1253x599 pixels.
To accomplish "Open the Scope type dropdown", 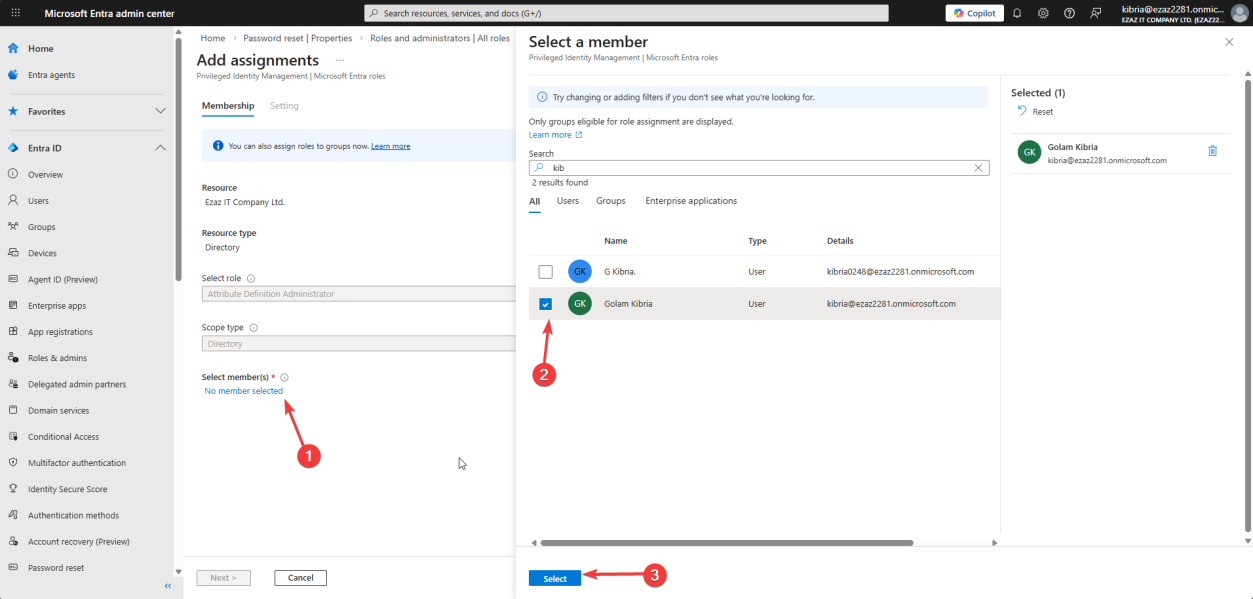I will [358, 343].
